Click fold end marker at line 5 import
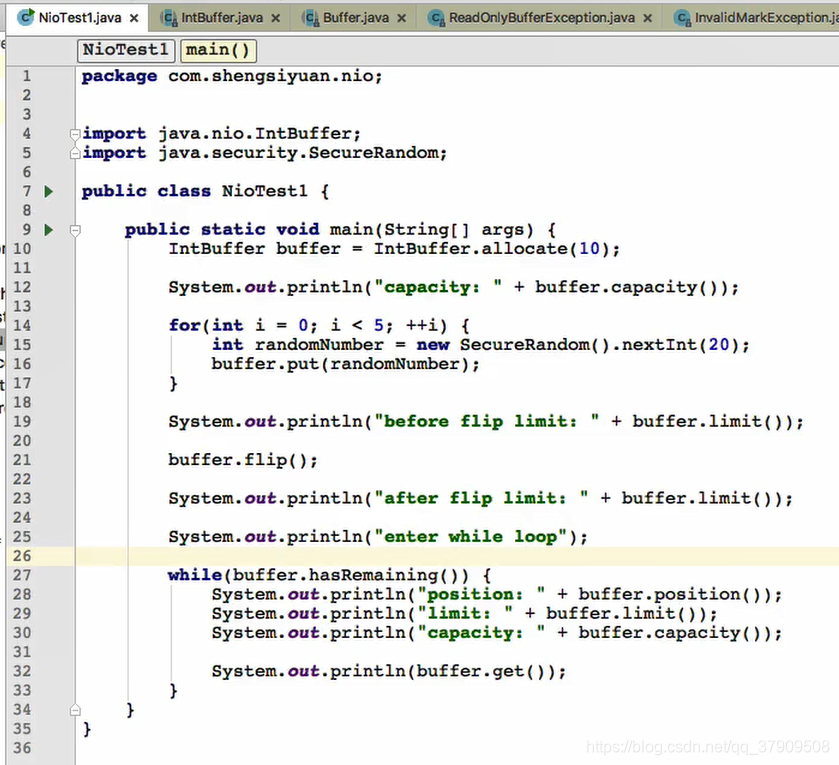 click(75, 154)
